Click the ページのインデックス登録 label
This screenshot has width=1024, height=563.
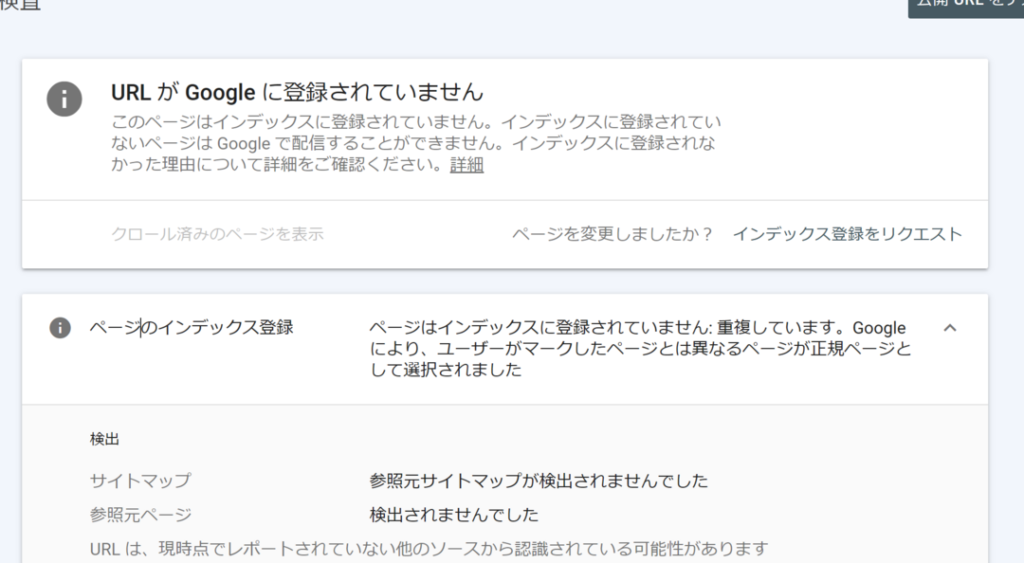click(x=191, y=327)
